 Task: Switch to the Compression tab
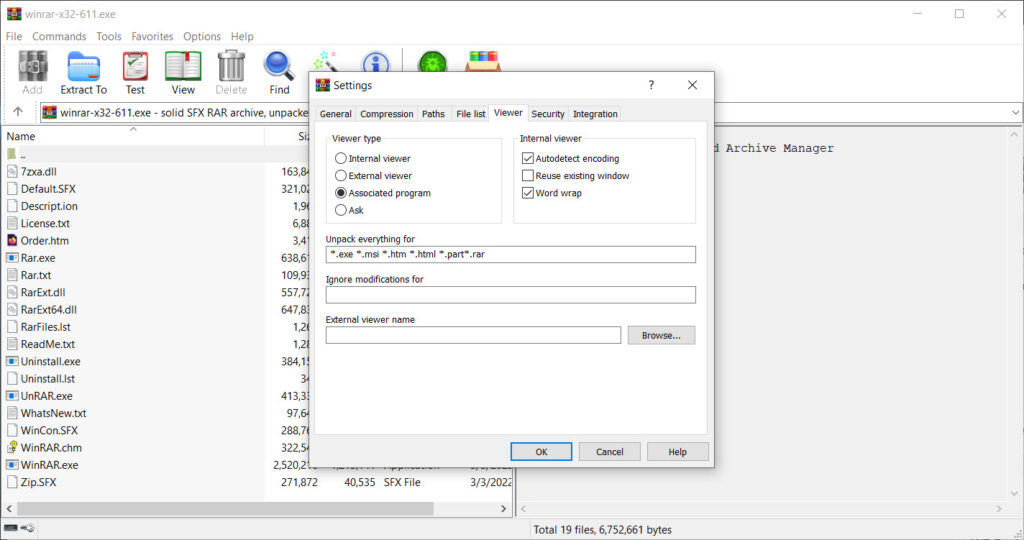click(x=387, y=114)
